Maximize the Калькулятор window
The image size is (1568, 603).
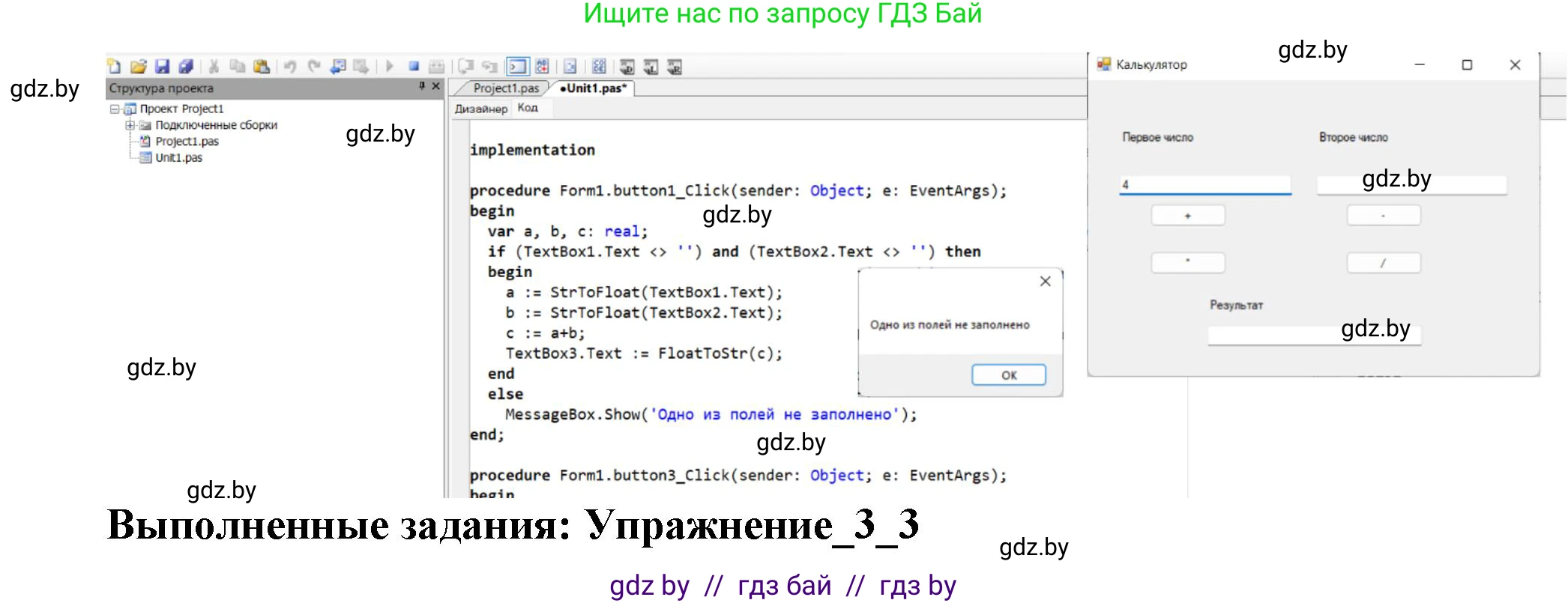pos(1467,65)
